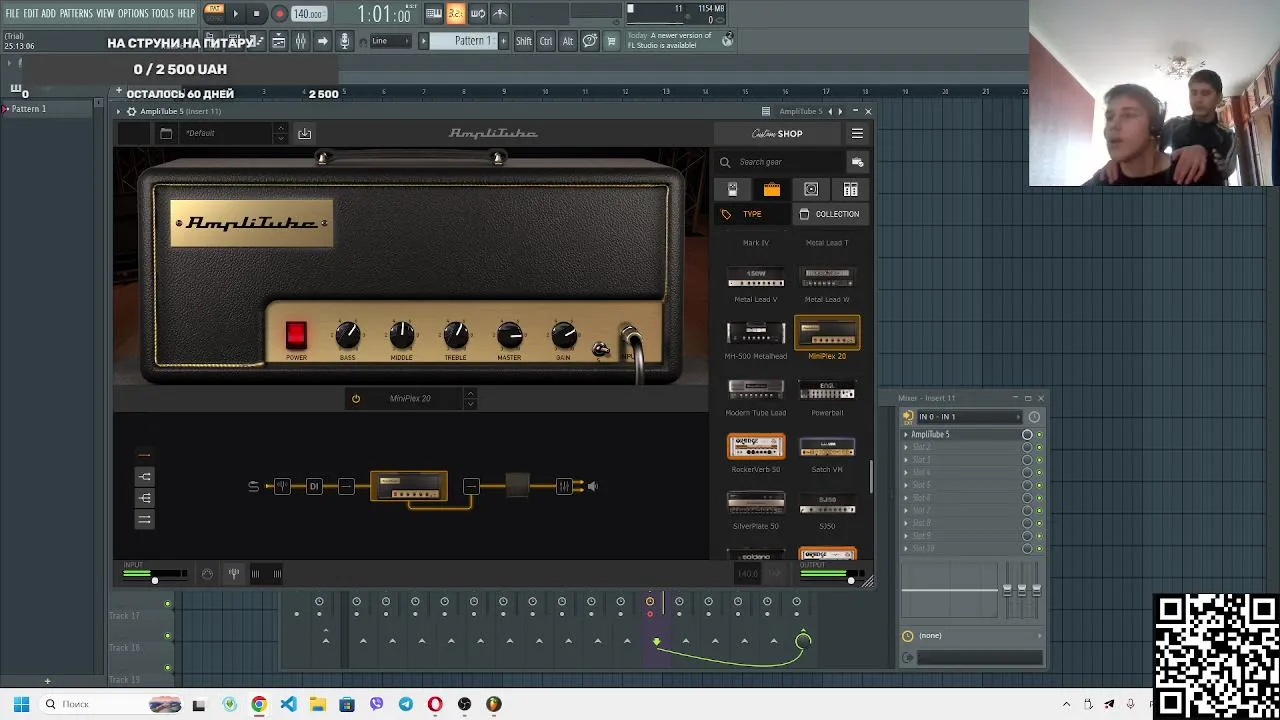Open AmpliTube plugin options gear icon
Screen dimensions: 1280x720
(x=131, y=111)
